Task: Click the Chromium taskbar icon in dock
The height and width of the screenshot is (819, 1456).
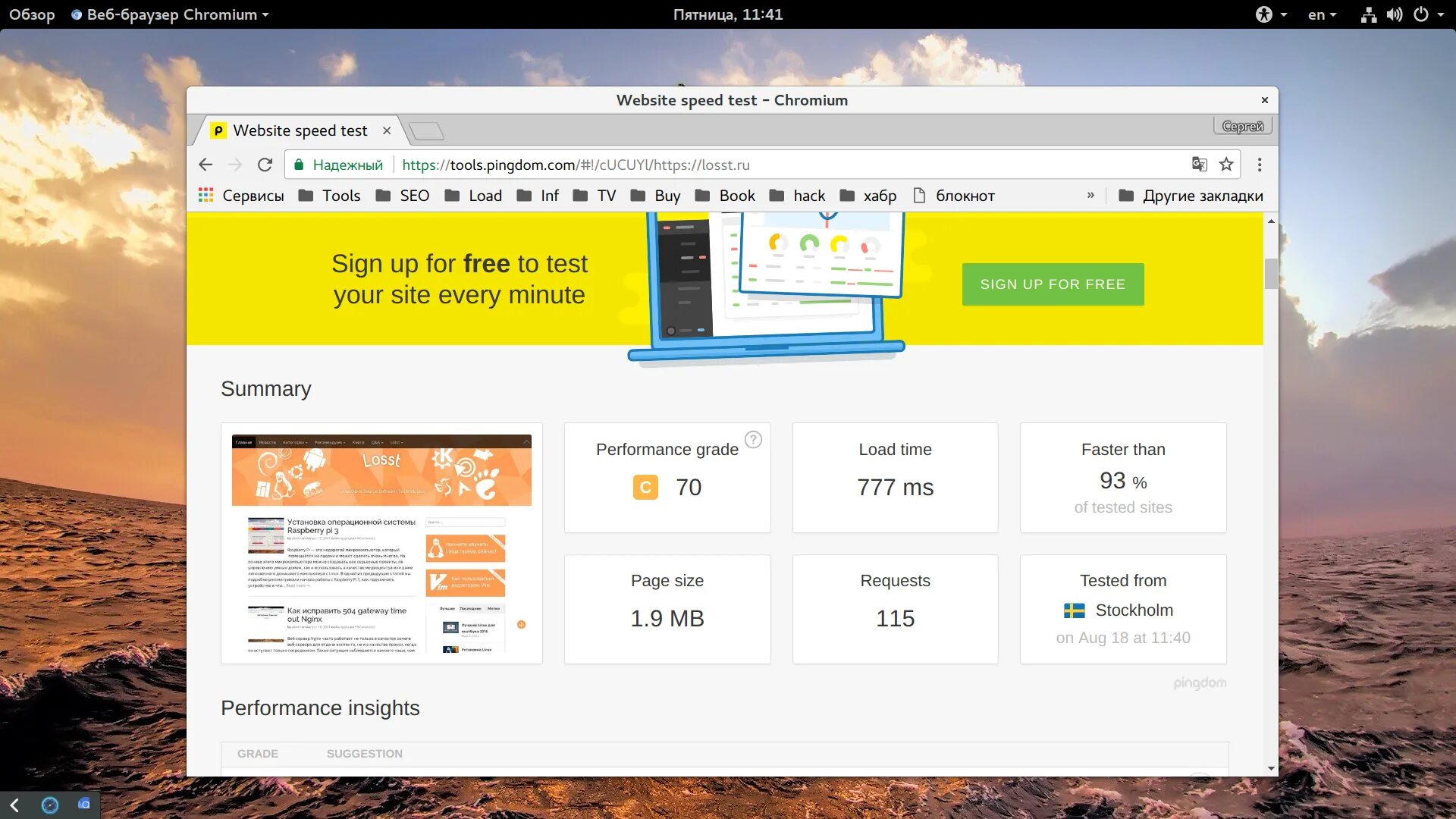Action: point(85,802)
